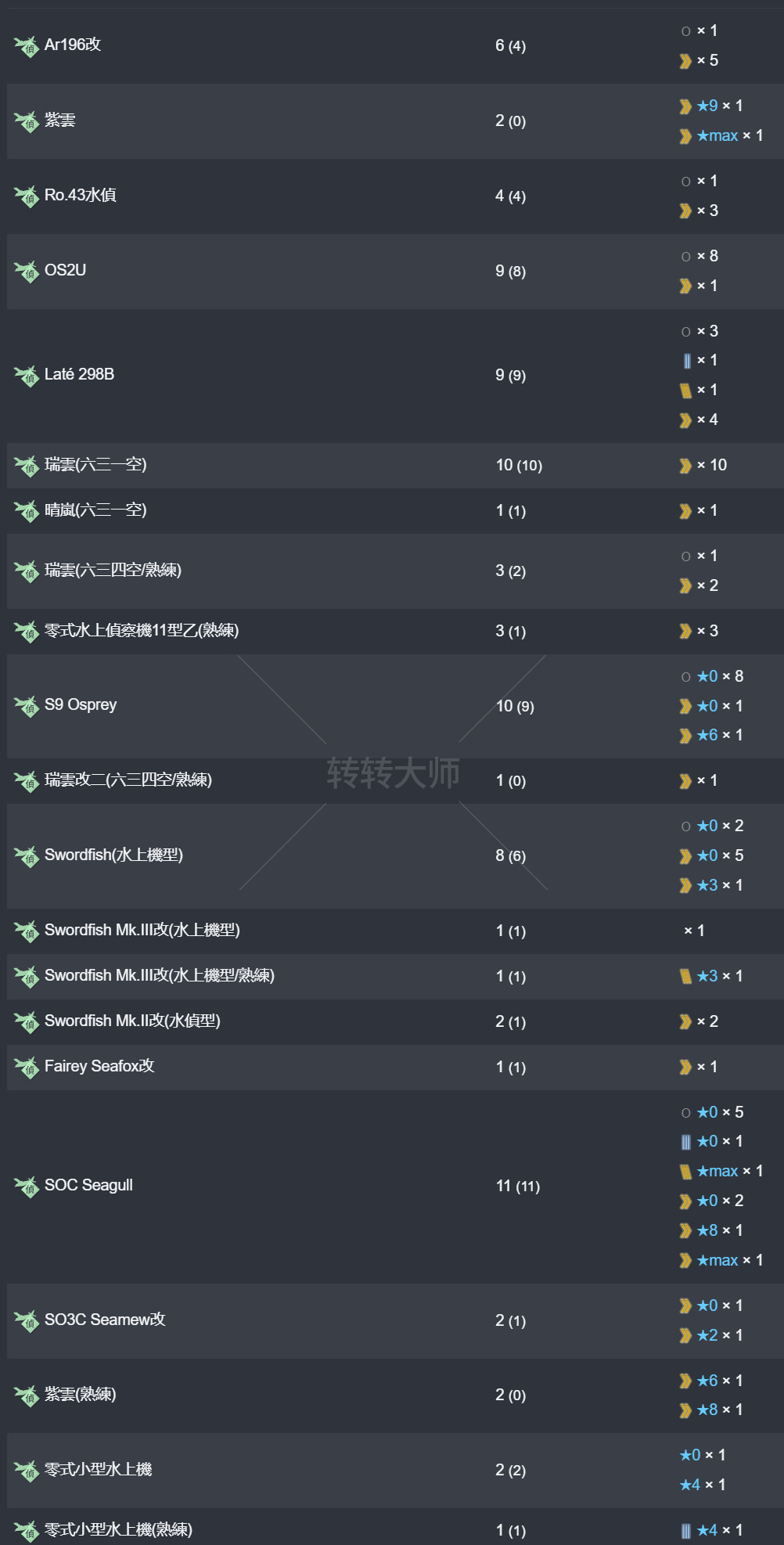Screen dimensions: 784x1545
Task: Click the seaplane icon beside SO3C Seamew改
Action: coord(27,1321)
